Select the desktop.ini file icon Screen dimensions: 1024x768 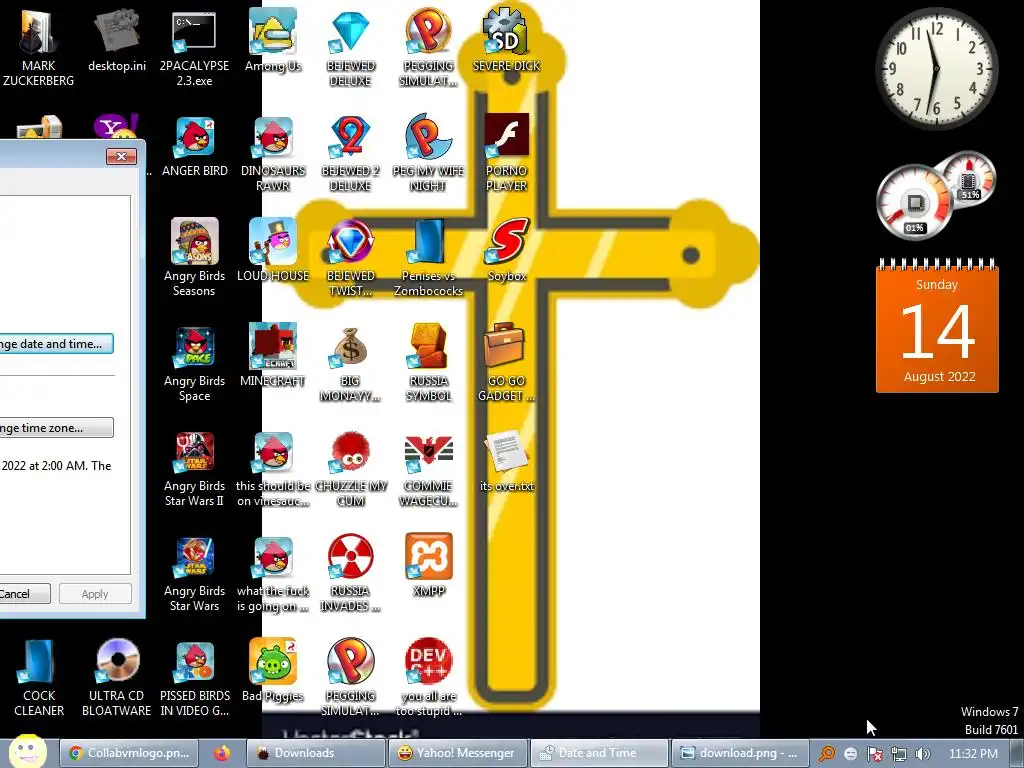[x=116, y=40]
